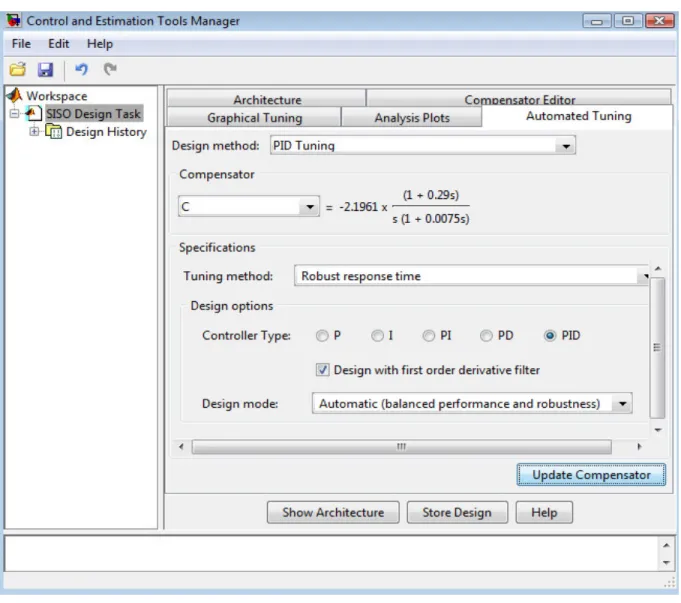Image resolution: width=681 pixels, height=603 pixels.
Task: Click the Workspace MATLAB icon in tree
Action: (x=15, y=95)
